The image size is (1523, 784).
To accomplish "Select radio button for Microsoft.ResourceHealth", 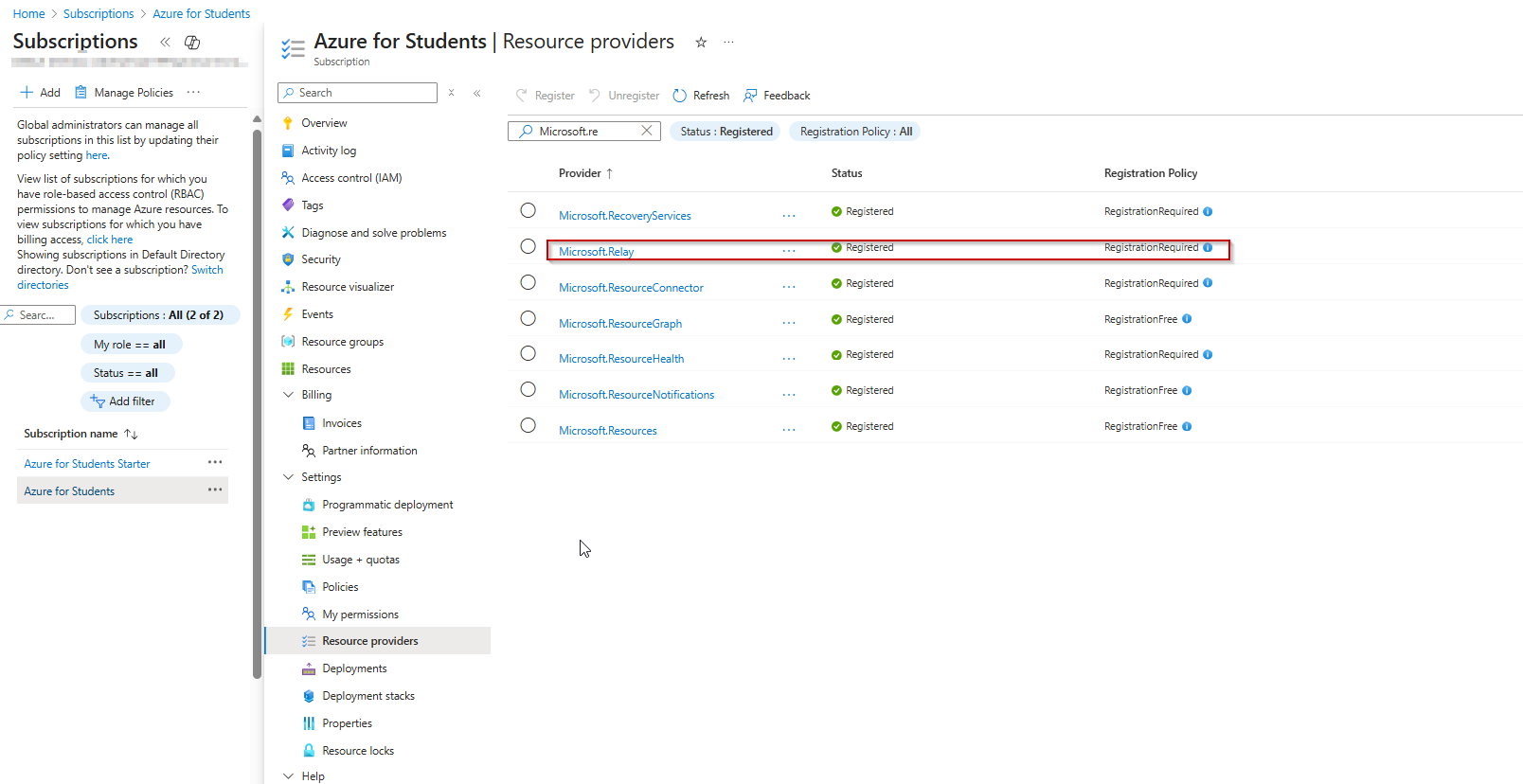I will (x=528, y=353).
